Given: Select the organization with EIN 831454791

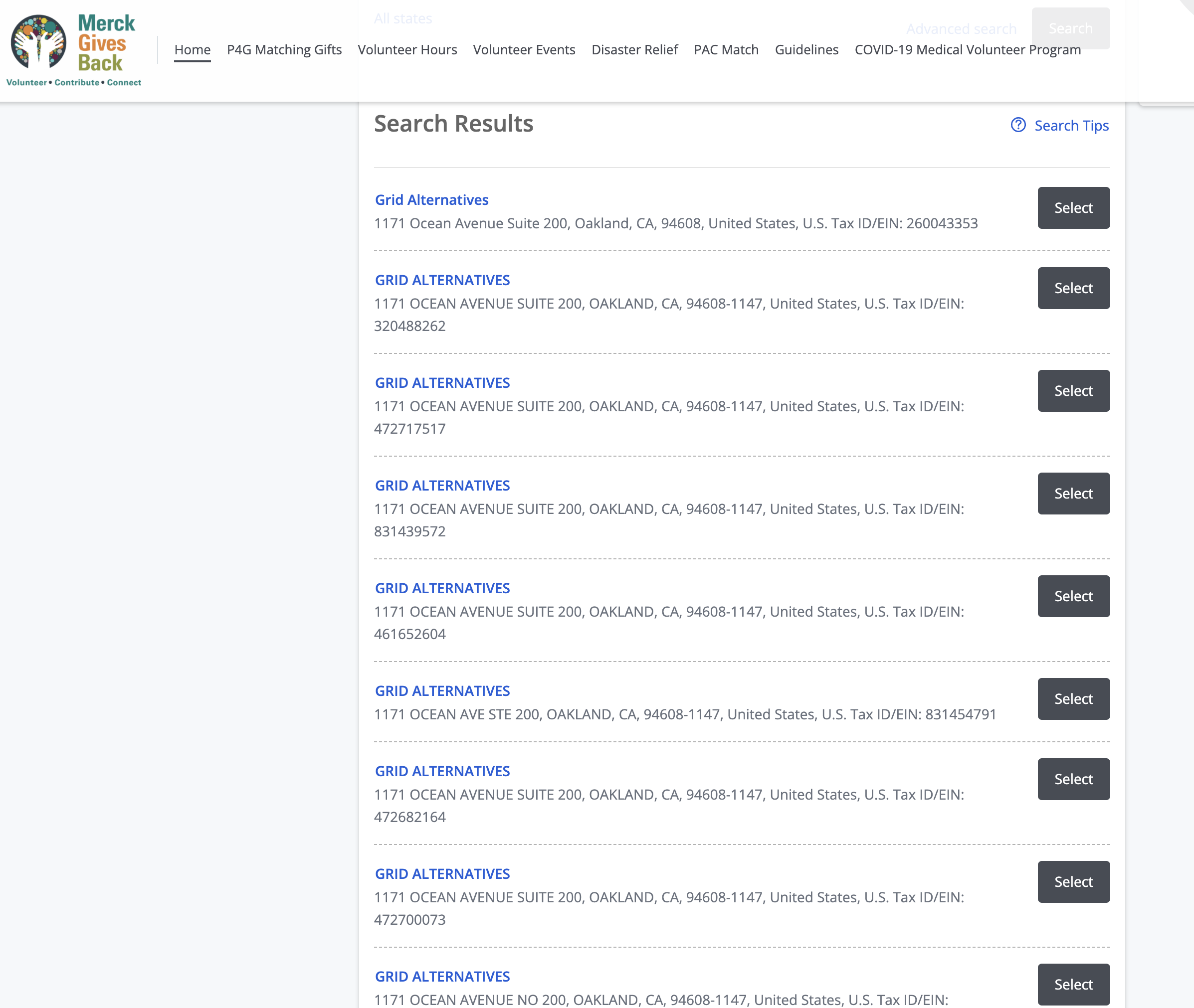Looking at the screenshot, I should click(x=1073, y=699).
